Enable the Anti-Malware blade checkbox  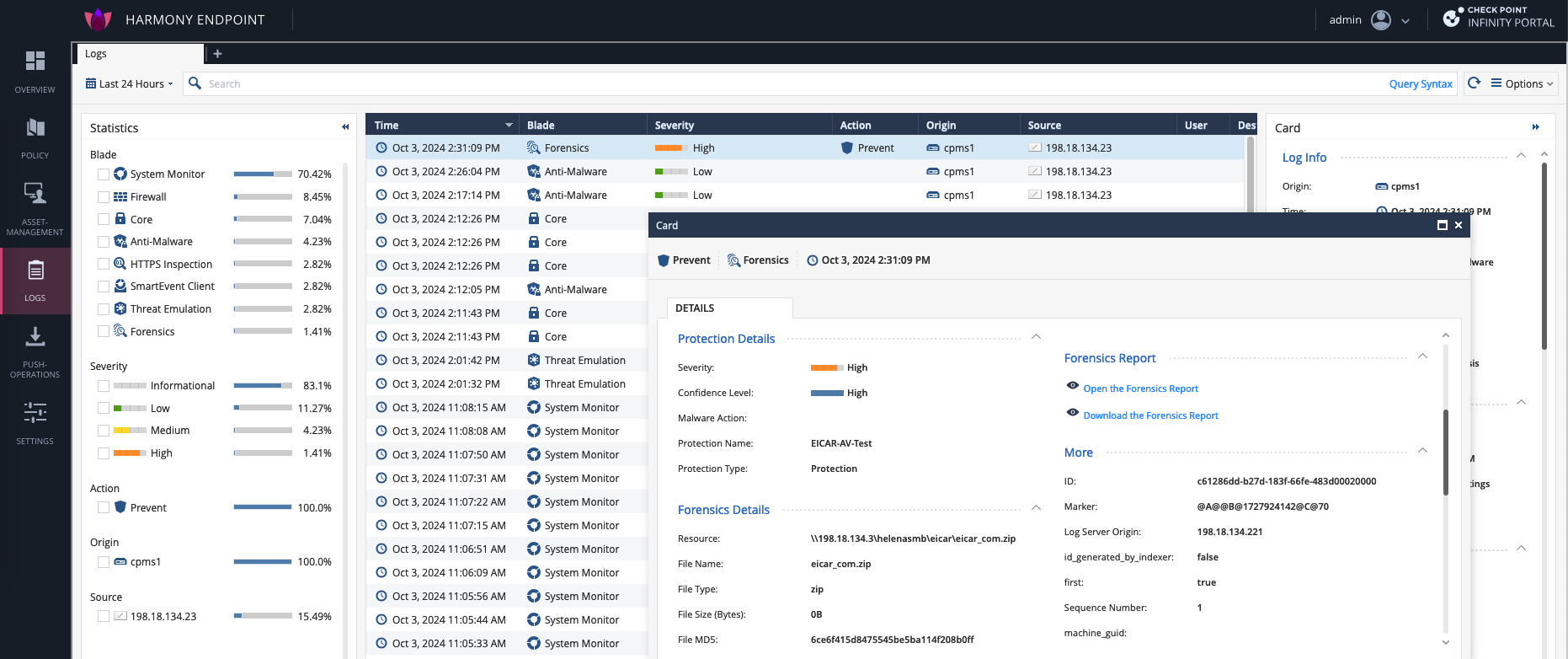tap(104, 242)
